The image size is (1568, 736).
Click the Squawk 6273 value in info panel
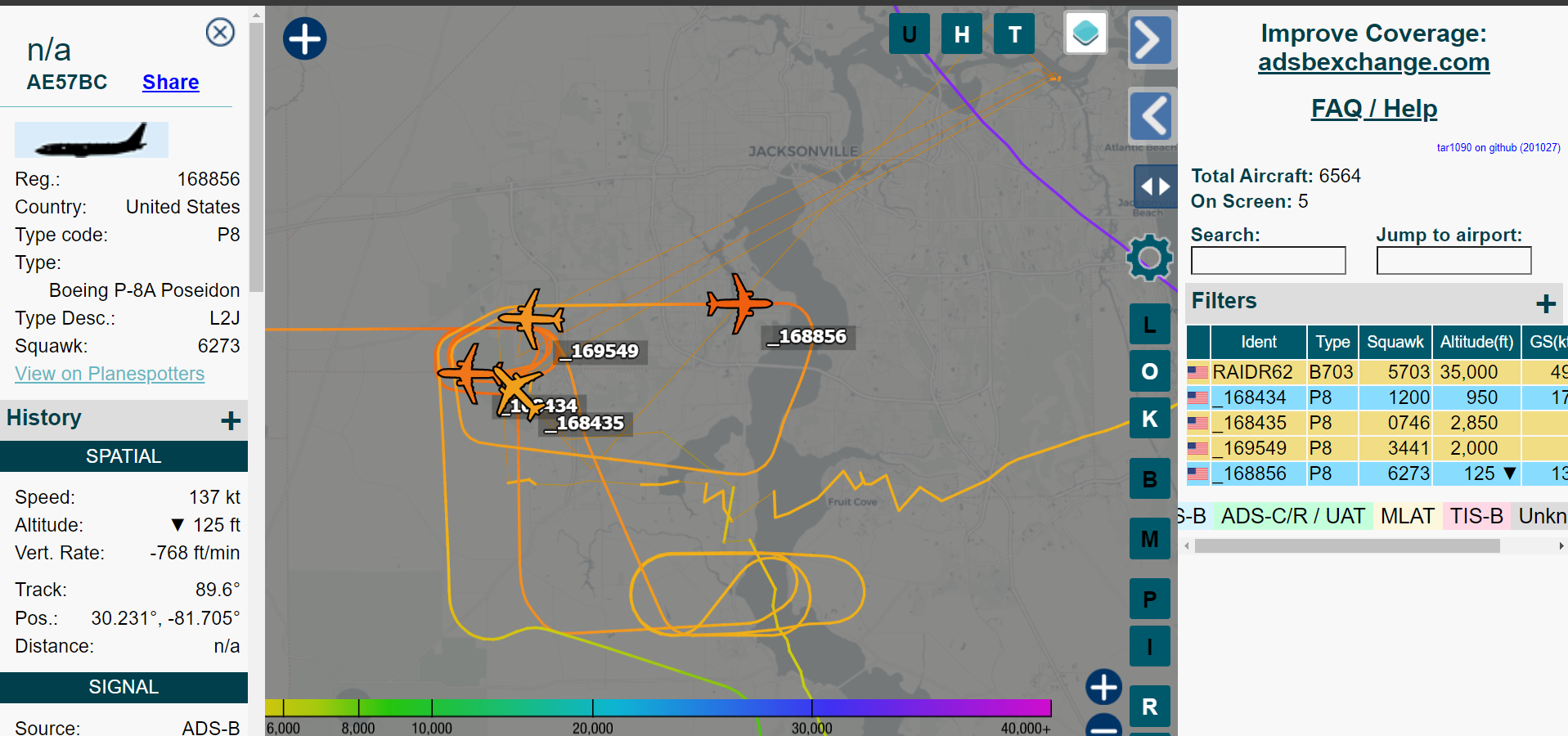tap(218, 346)
